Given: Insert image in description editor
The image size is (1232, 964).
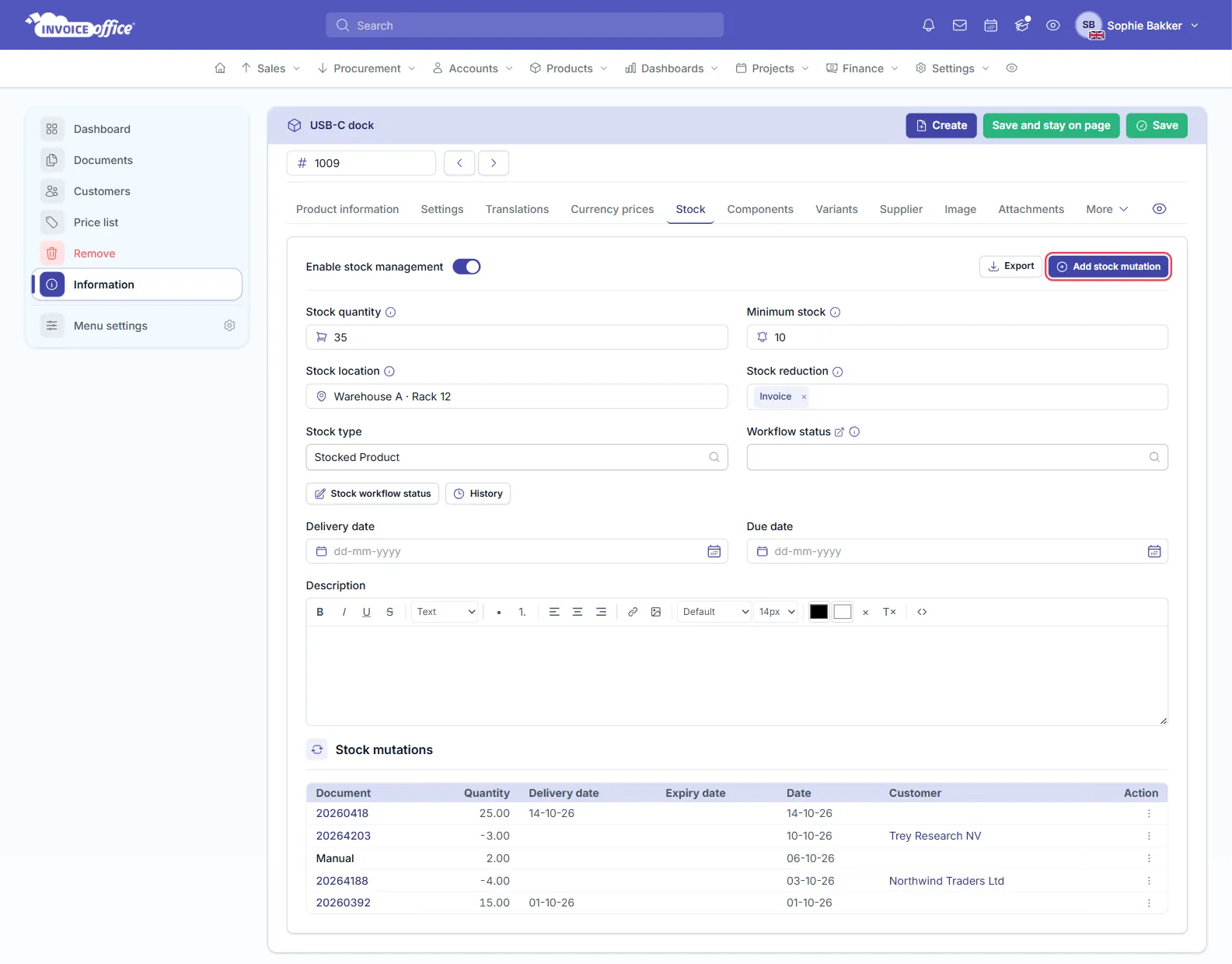Looking at the screenshot, I should [x=656, y=612].
